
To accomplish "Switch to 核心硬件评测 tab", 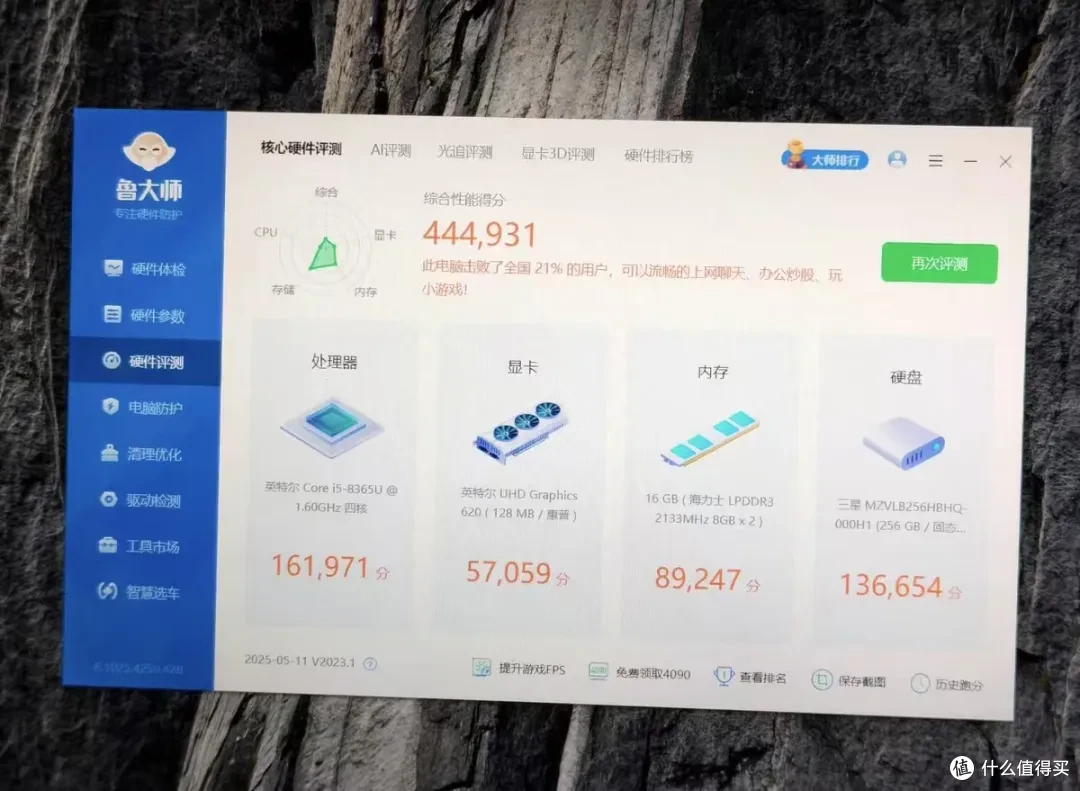I will coord(301,148).
